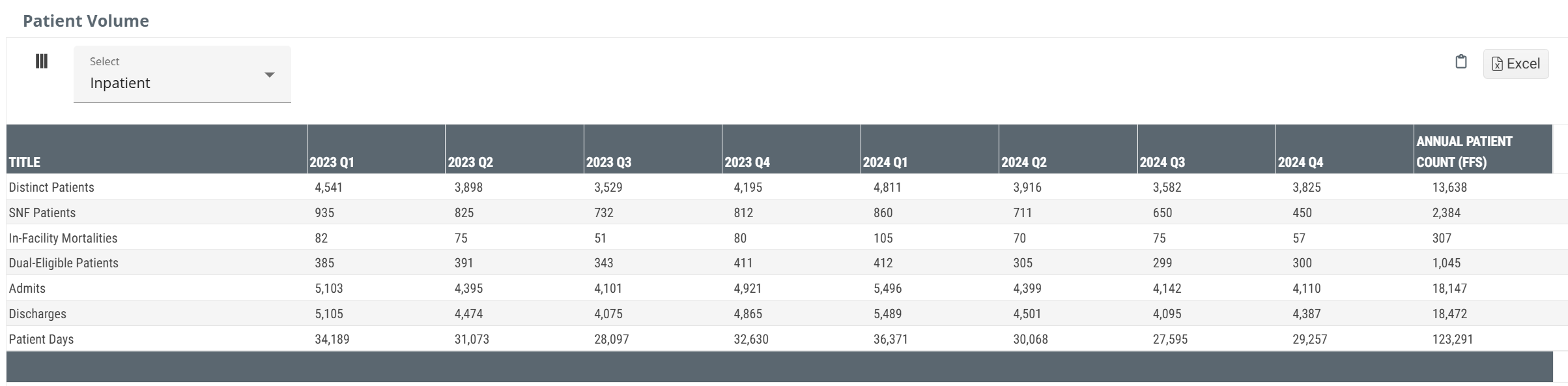
Task: Click the SNF Patients row label
Action: point(42,213)
